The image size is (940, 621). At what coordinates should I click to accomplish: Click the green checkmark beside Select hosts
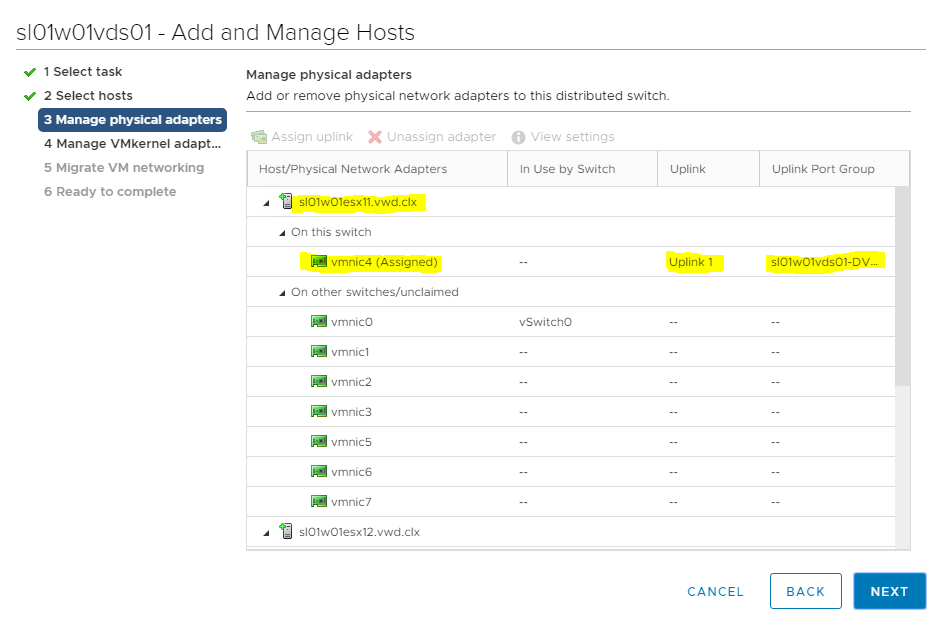click(30, 97)
